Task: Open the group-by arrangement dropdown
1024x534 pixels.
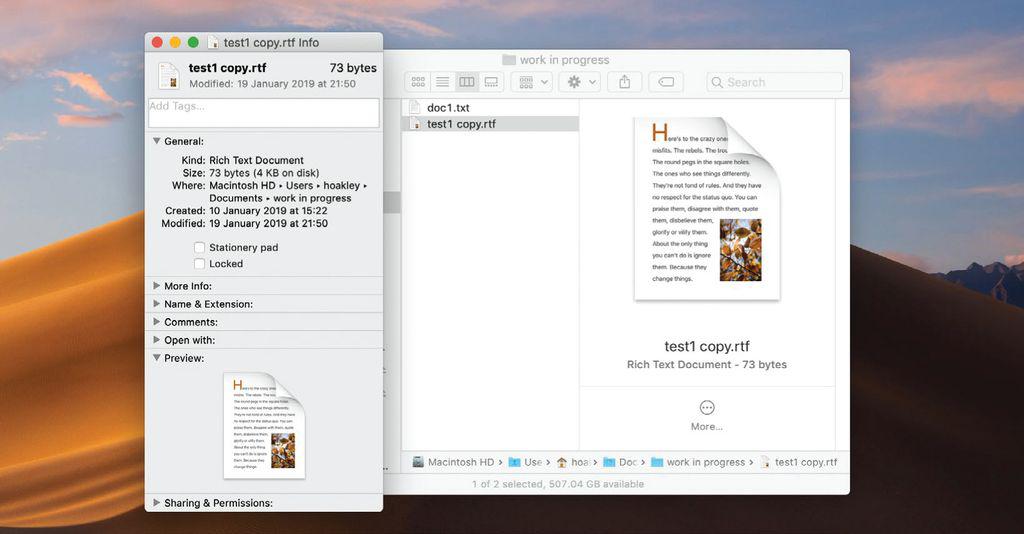Action: pos(532,82)
